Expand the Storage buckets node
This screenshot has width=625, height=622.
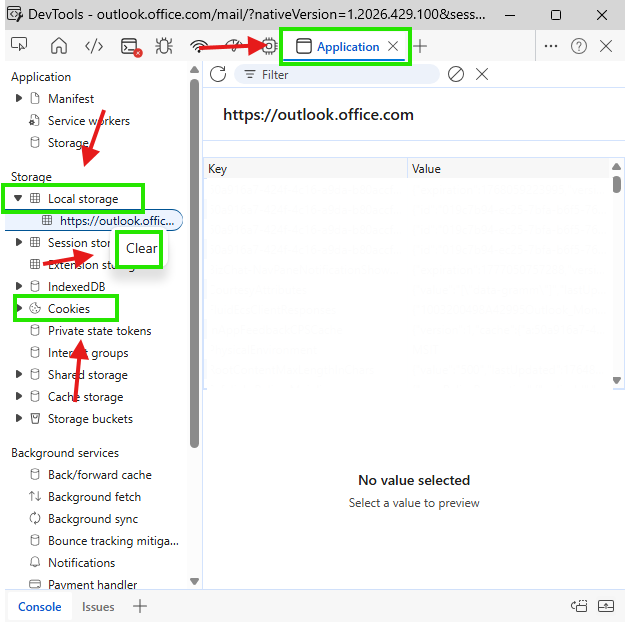(x=18, y=418)
